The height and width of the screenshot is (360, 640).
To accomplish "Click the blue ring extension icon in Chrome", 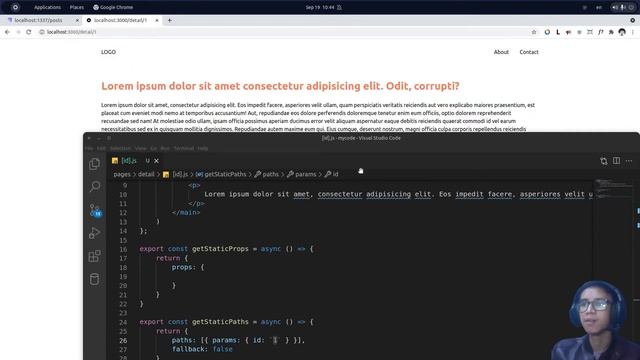I will point(547,32).
